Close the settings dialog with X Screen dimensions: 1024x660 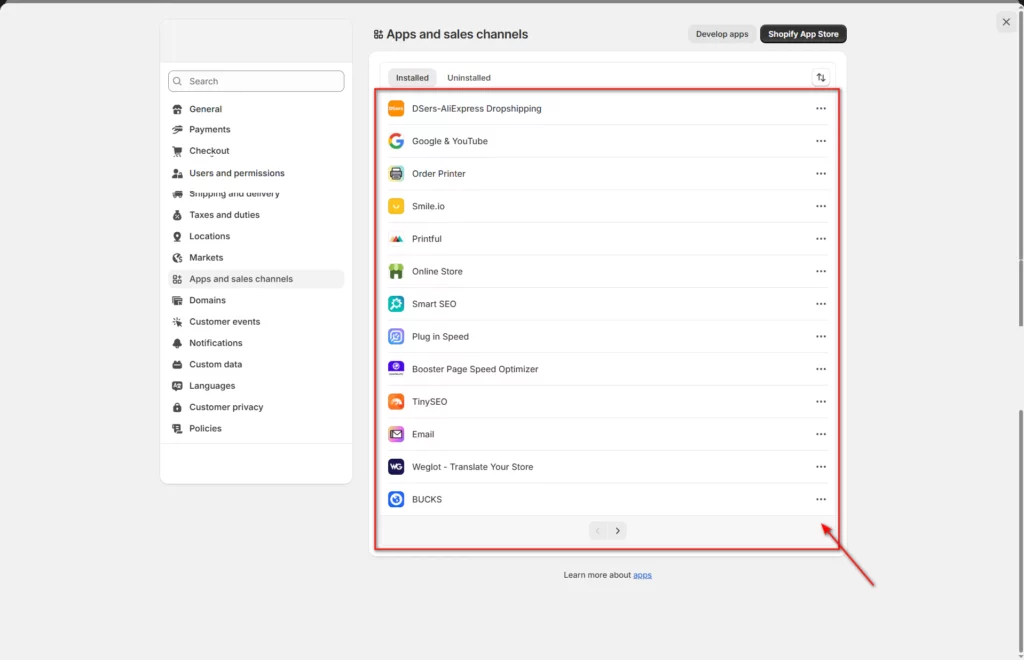point(1006,22)
